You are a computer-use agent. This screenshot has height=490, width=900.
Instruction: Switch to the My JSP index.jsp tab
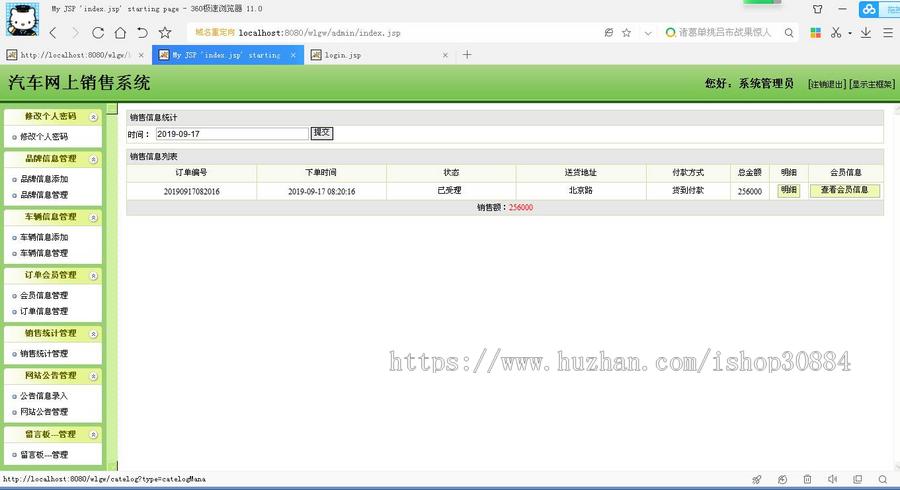(x=228, y=55)
